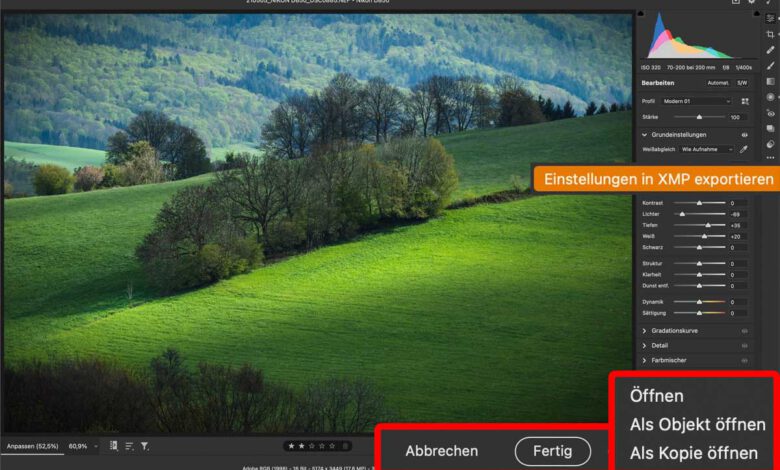Image resolution: width=780 pixels, height=470 pixels.
Task: Expand the Farbmischer section
Action: 644,361
